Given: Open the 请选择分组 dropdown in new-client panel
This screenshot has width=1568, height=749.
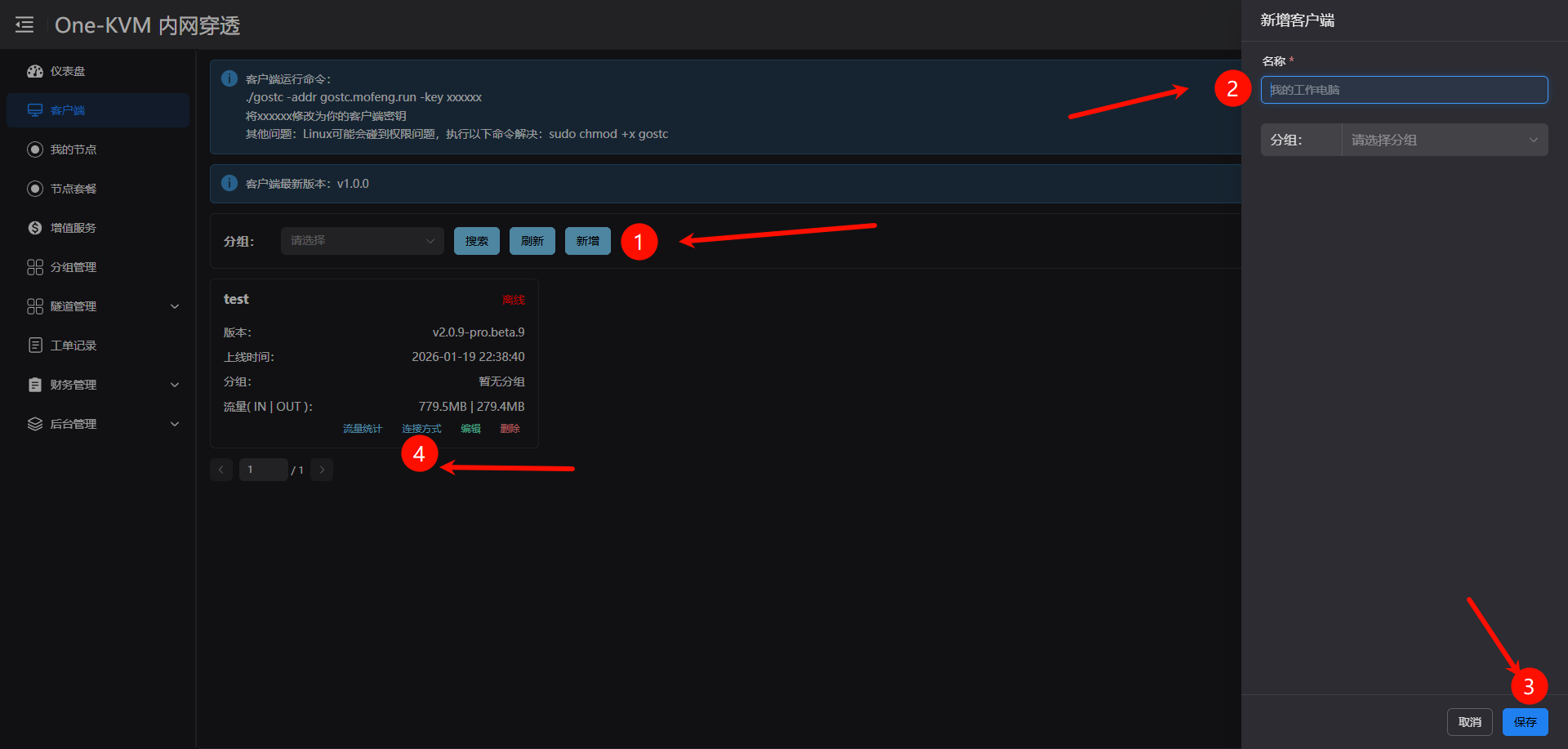Looking at the screenshot, I should pos(1444,140).
